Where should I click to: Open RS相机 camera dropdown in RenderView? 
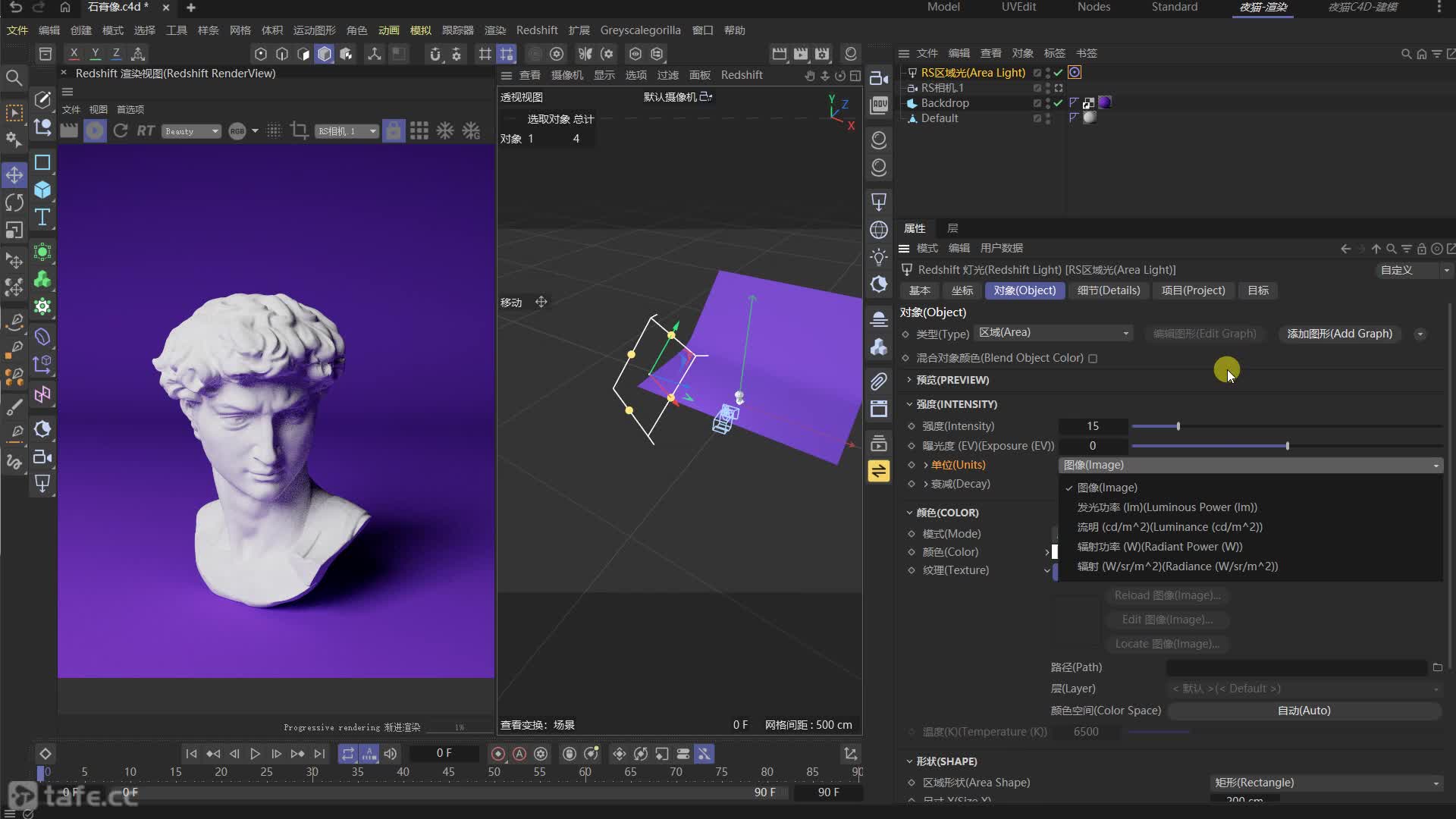point(347,131)
